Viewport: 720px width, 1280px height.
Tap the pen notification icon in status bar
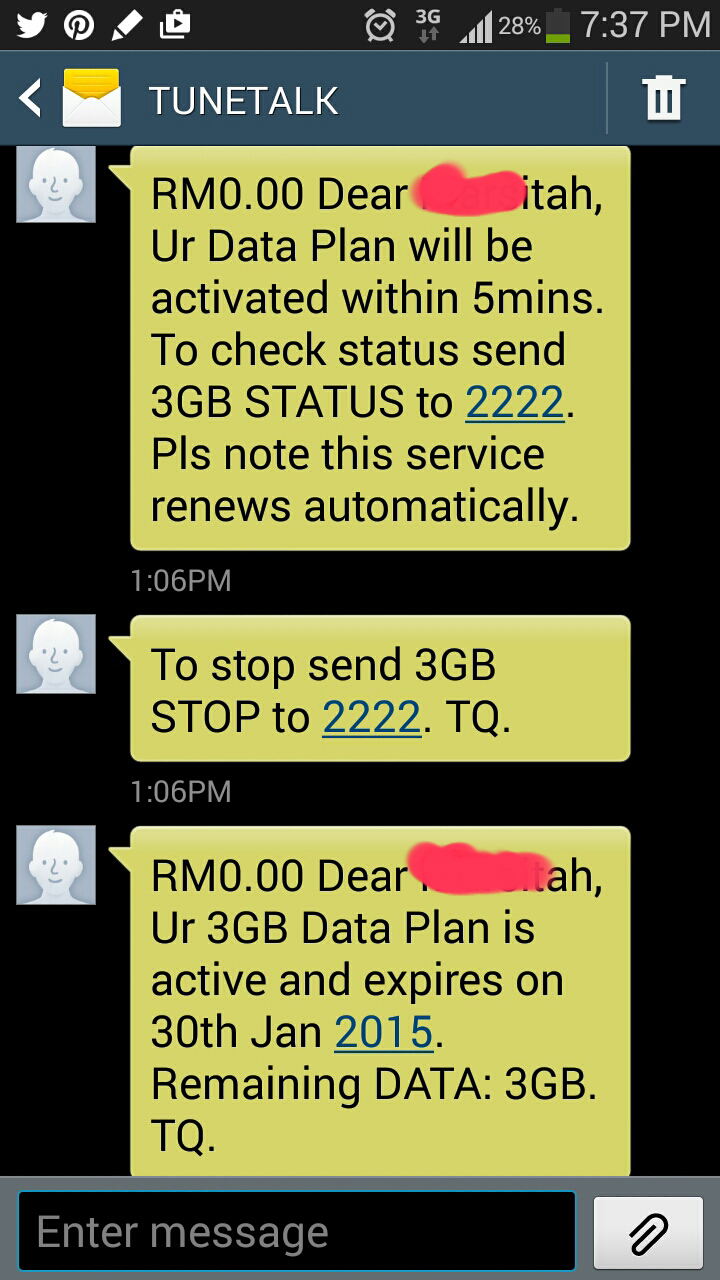(x=127, y=24)
